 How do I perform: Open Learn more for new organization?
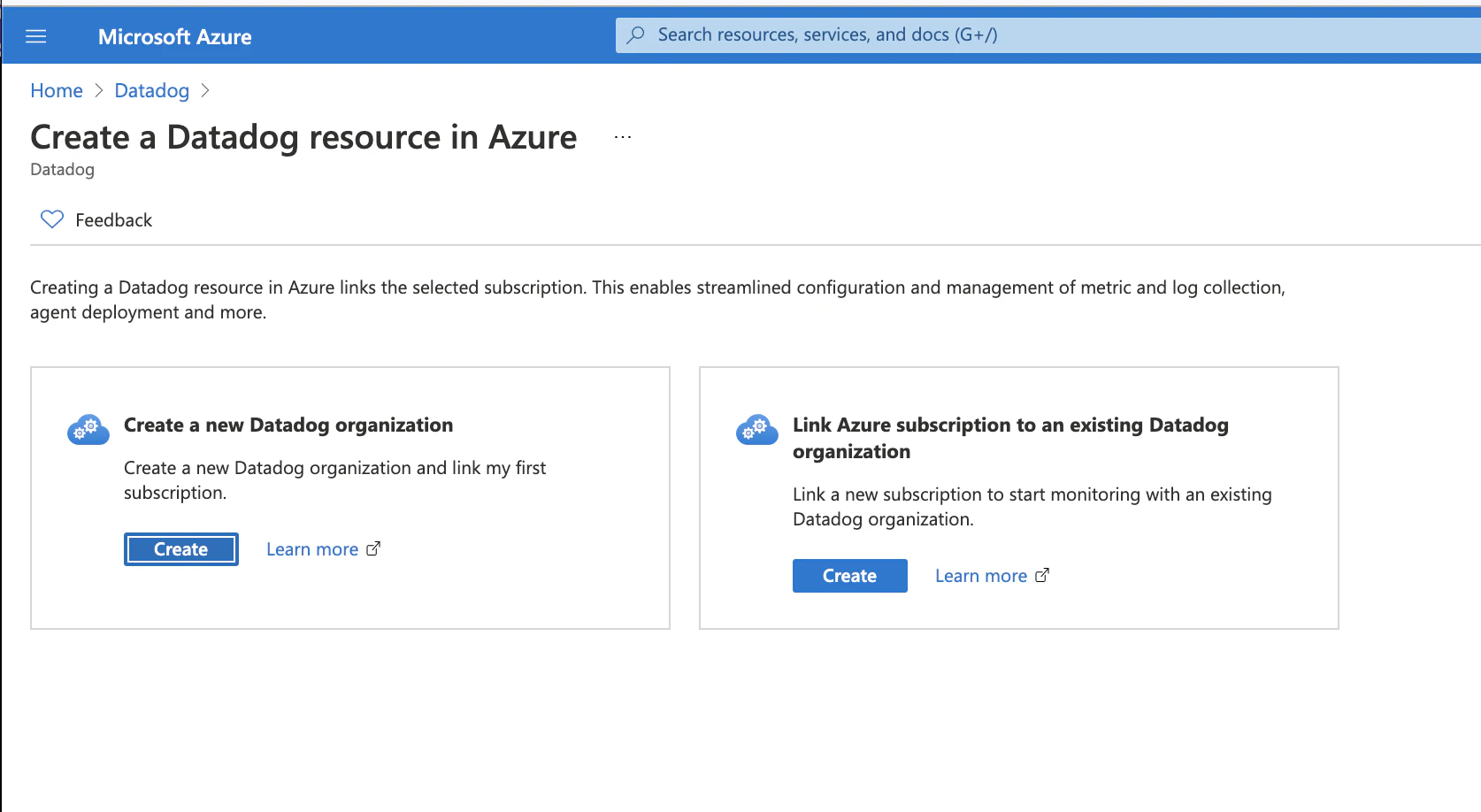(x=312, y=549)
